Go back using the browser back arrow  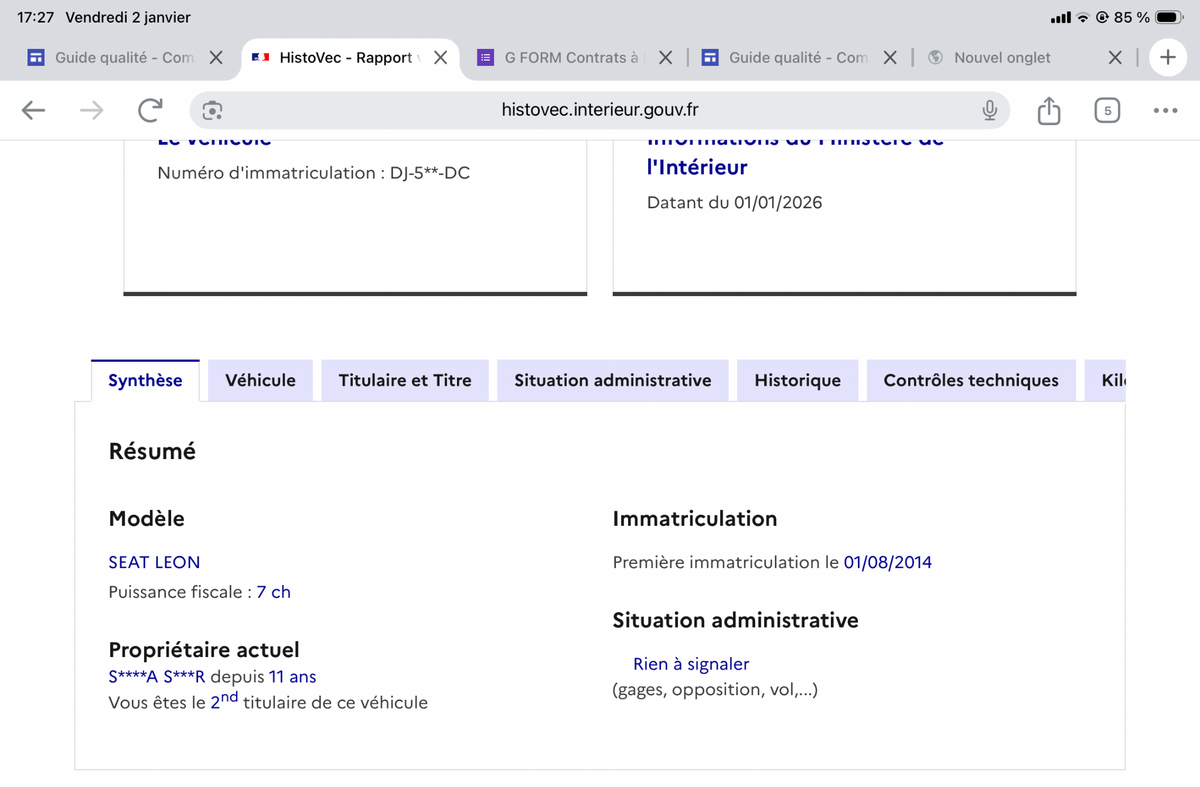pos(34,111)
